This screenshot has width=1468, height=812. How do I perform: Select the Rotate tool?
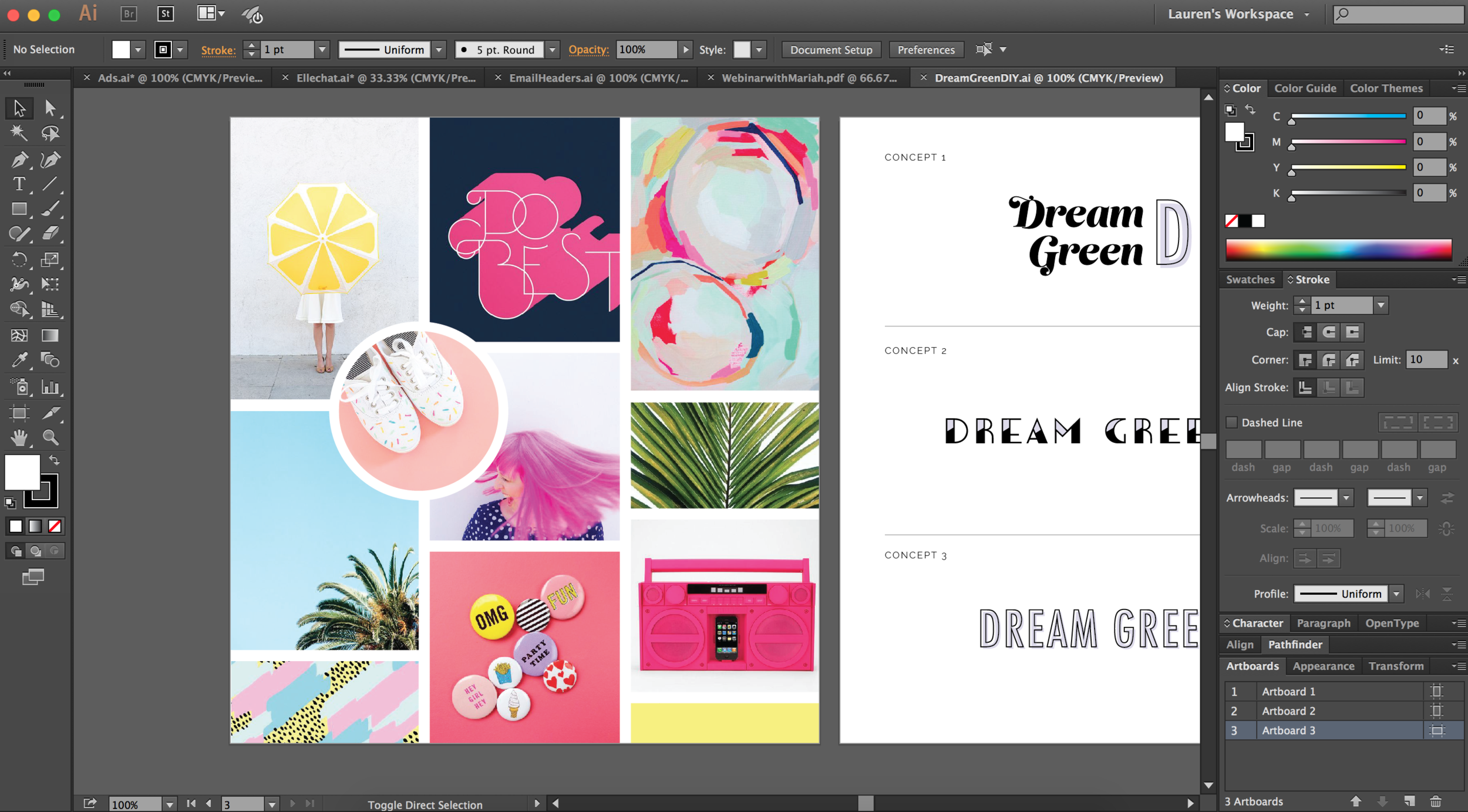pyautogui.click(x=19, y=259)
